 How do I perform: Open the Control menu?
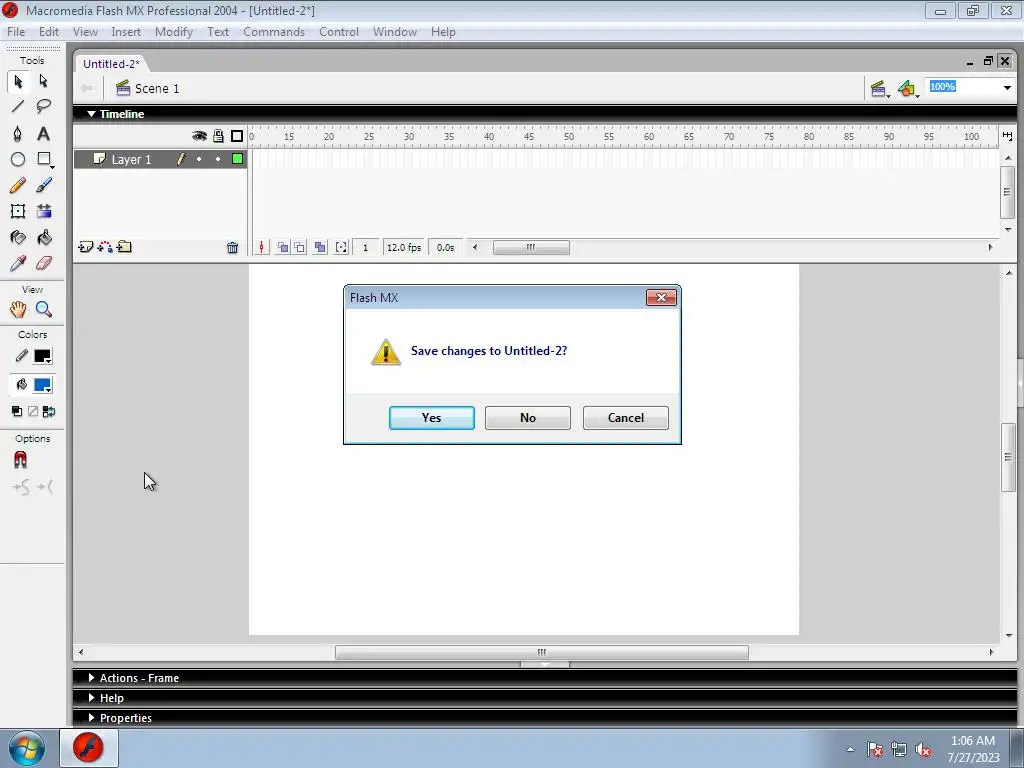(x=339, y=32)
